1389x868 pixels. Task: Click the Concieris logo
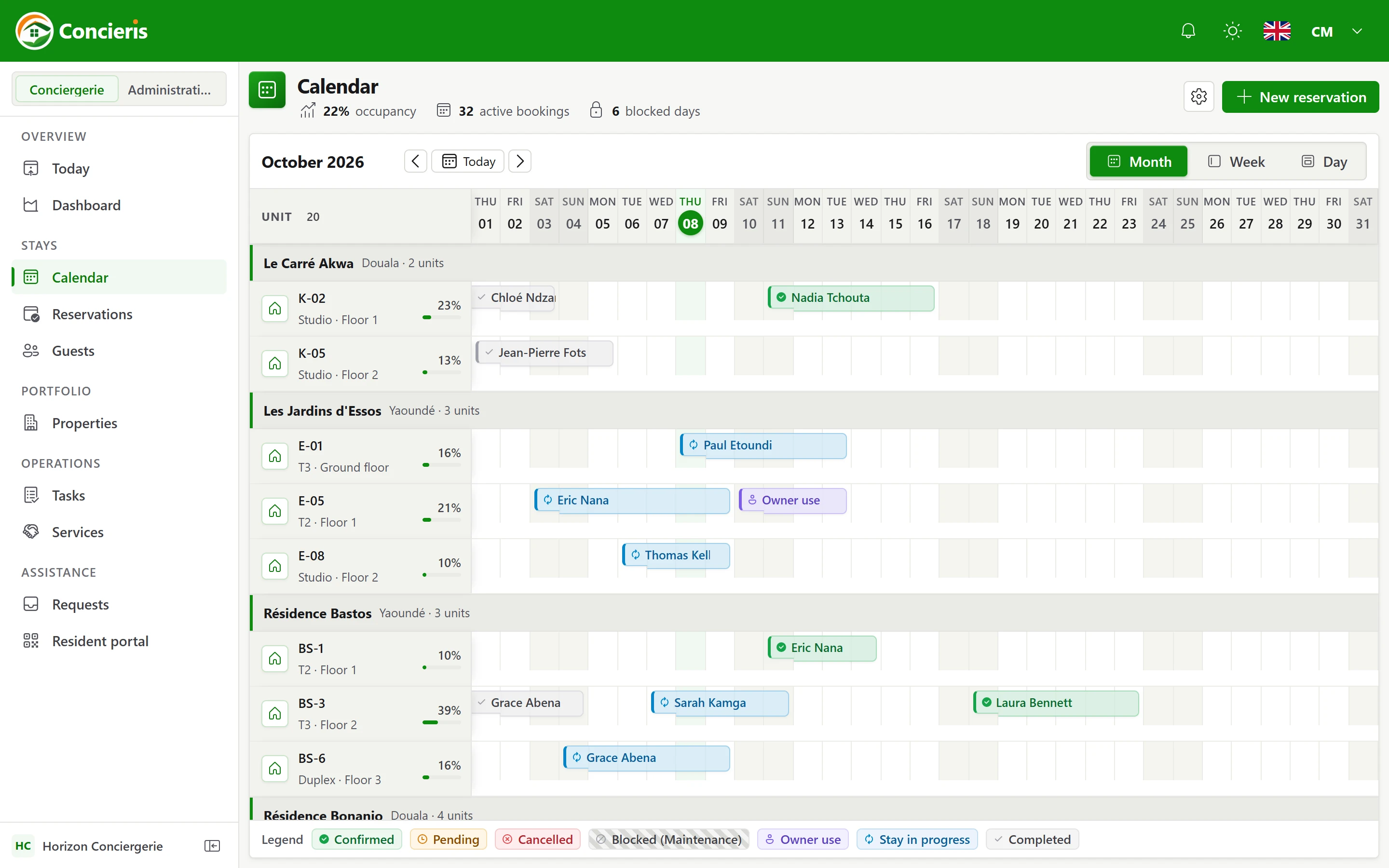click(x=82, y=31)
